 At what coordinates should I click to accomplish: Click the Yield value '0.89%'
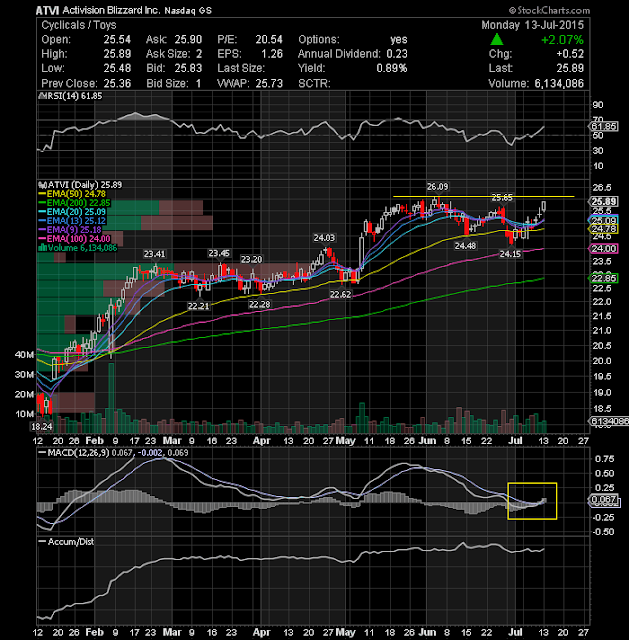pos(392,68)
